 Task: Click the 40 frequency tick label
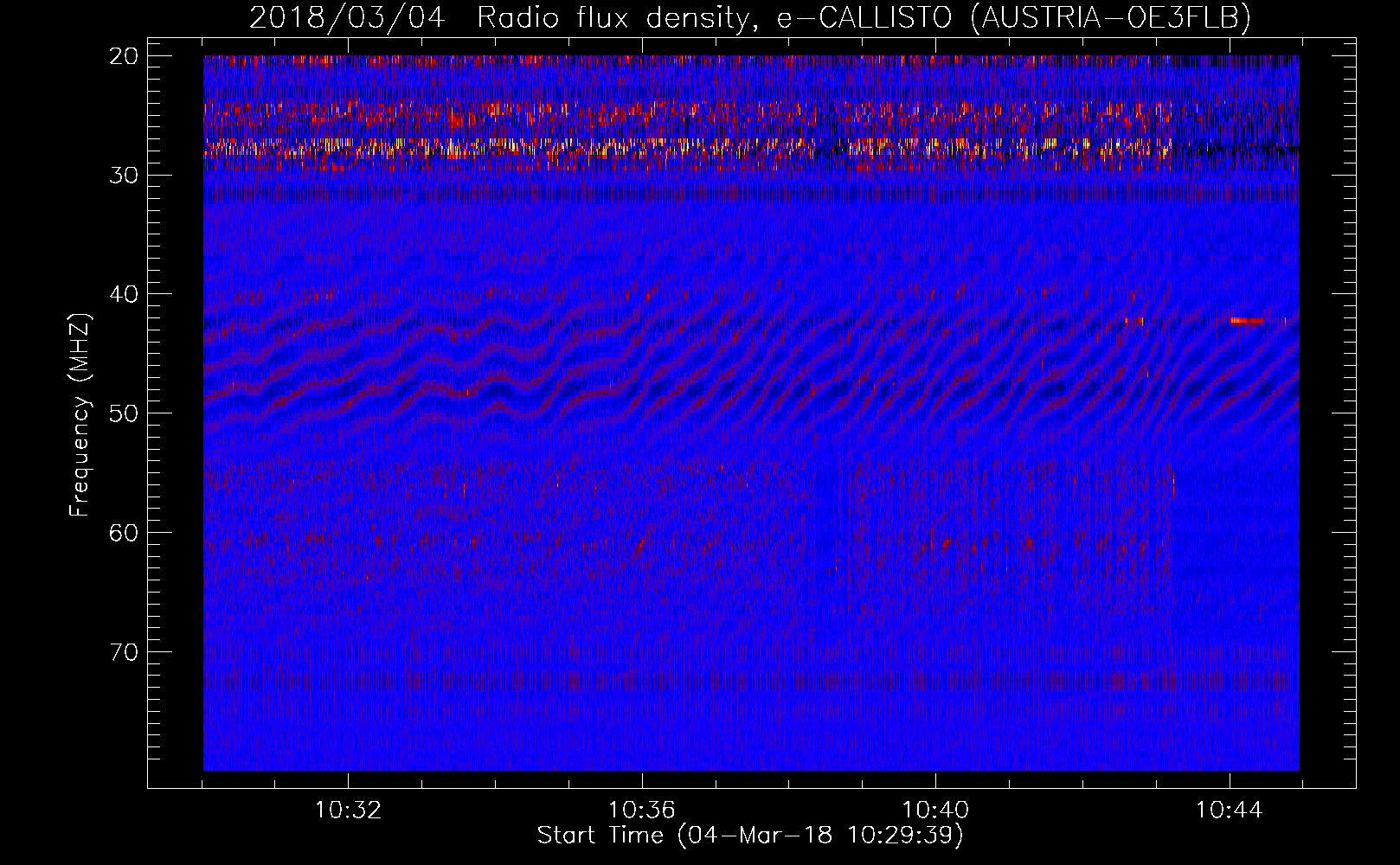(125, 294)
